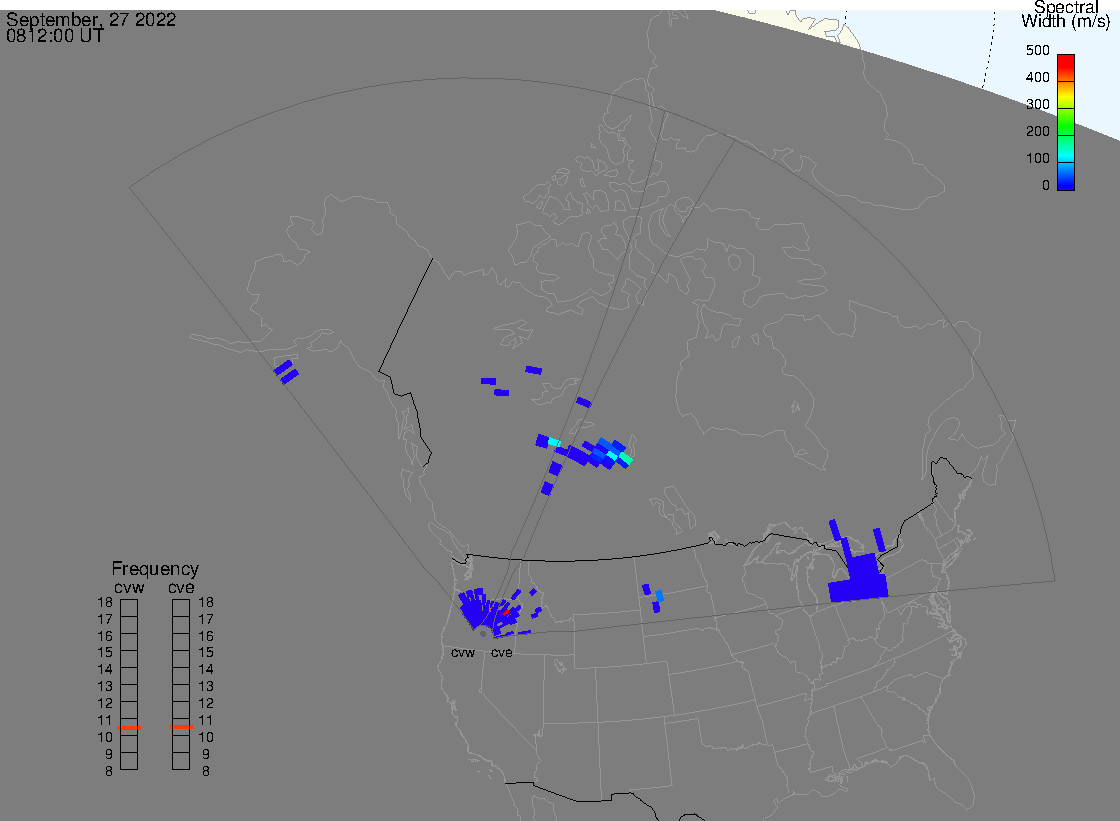This screenshot has height=821, width=1120.
Task: Click the 18 label left of cvw frequency bar
Action: (105, 602)
